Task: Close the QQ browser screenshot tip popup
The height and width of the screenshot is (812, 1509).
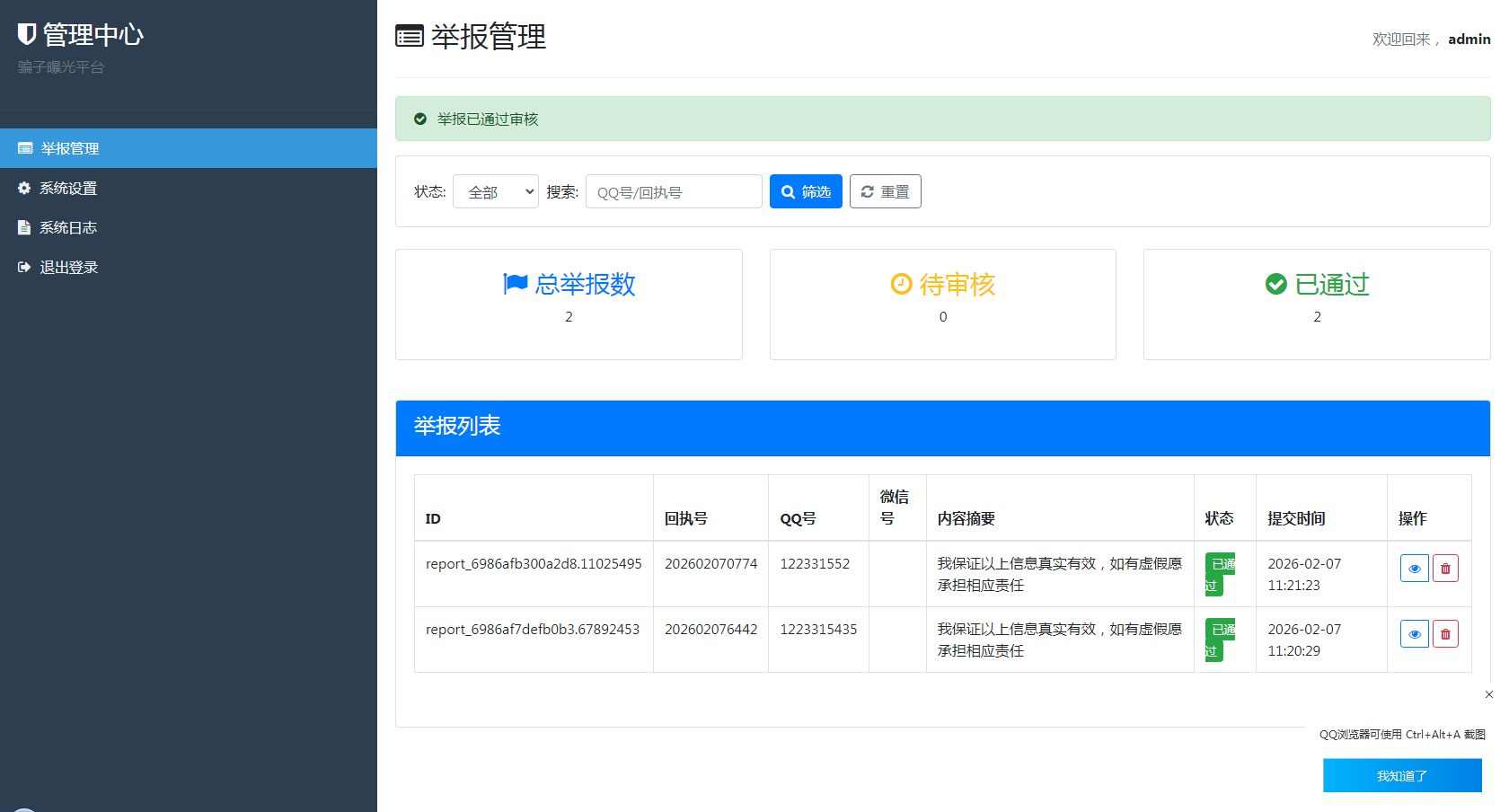Action: click(1488, 694)
